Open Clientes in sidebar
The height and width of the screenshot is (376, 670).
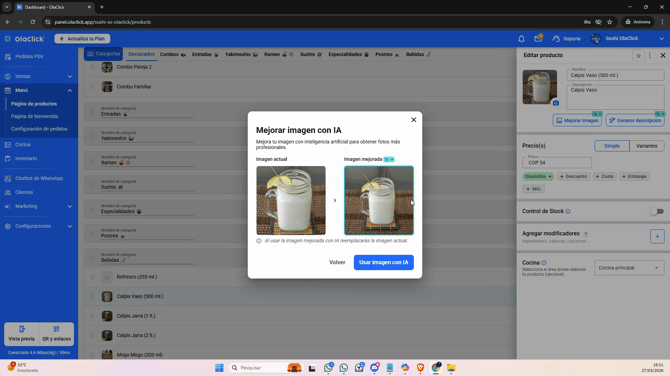(x=24, y=192)
